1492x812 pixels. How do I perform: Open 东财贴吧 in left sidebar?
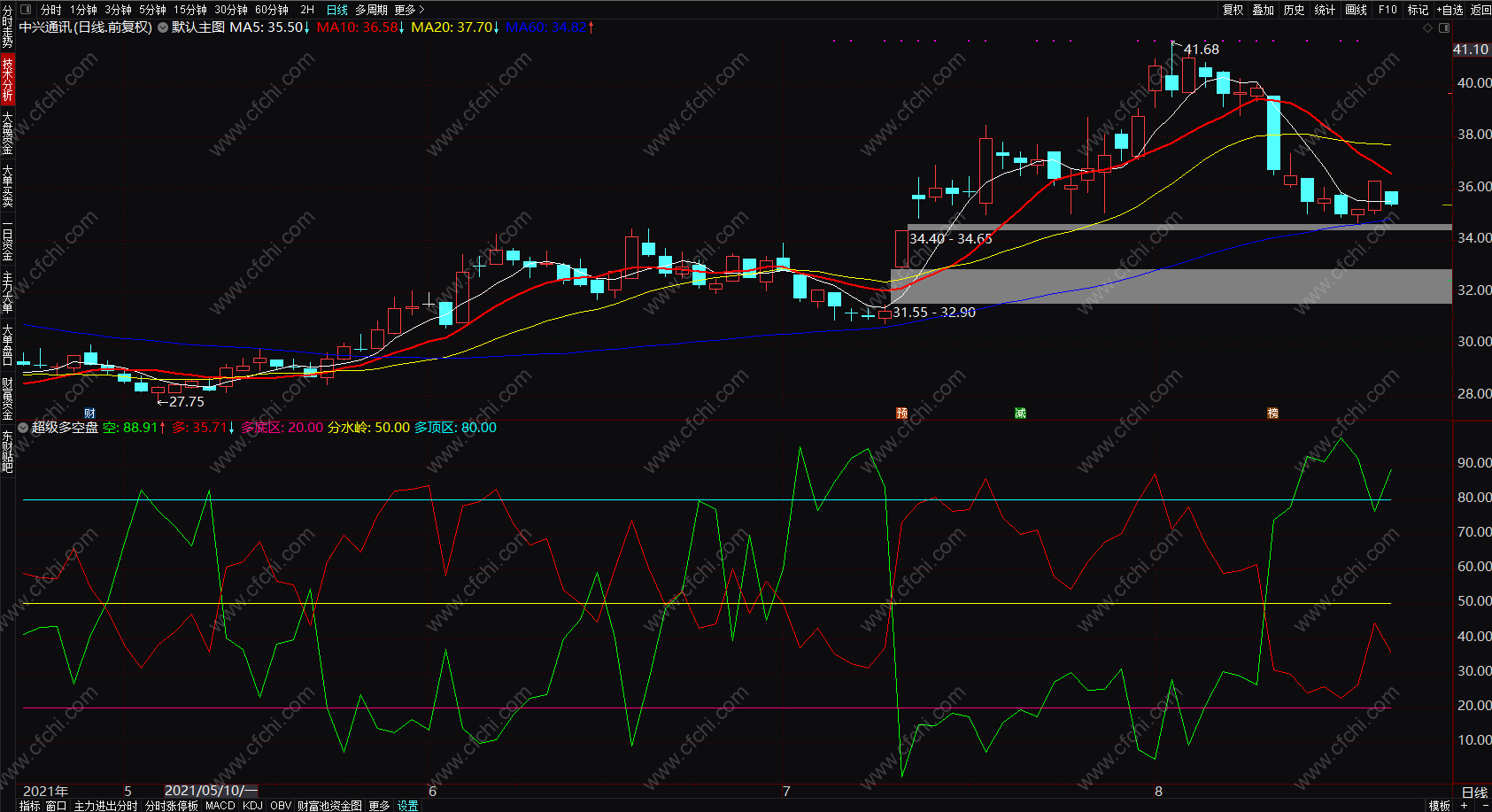point(7,452)
